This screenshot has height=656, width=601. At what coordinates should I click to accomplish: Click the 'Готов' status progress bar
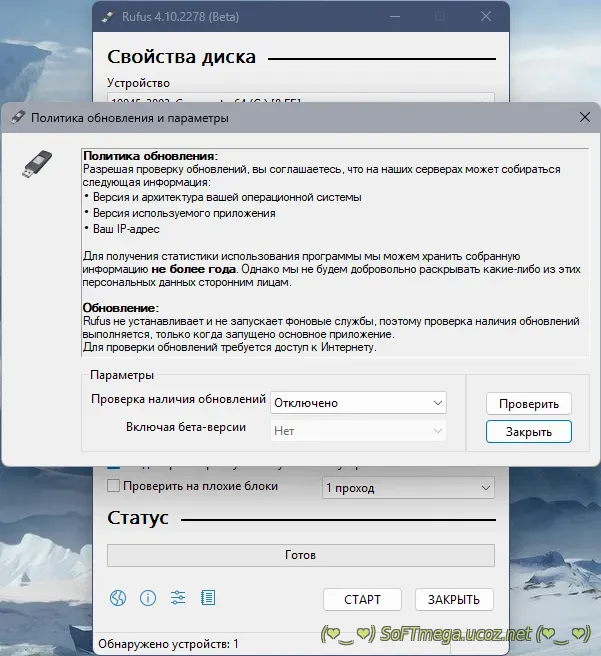[300, 555]
